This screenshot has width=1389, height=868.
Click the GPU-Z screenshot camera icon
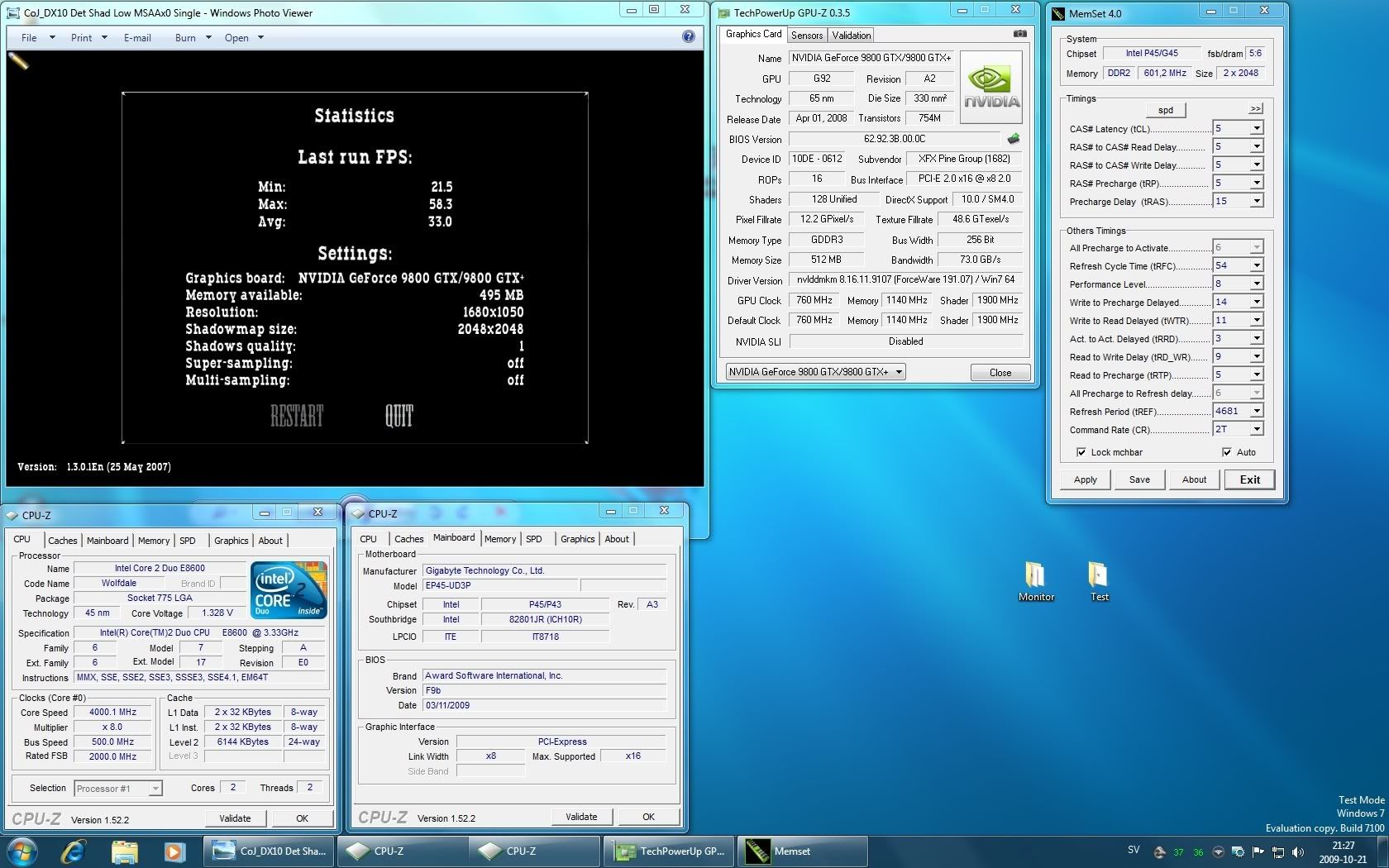(x=1019, y=34)
